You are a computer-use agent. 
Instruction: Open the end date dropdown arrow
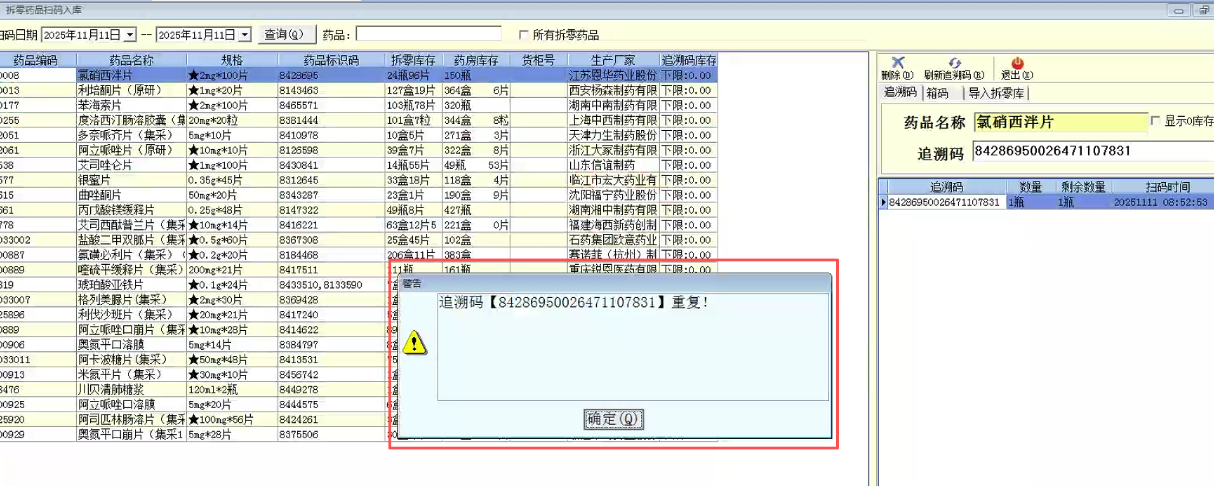tap(246, 35)
